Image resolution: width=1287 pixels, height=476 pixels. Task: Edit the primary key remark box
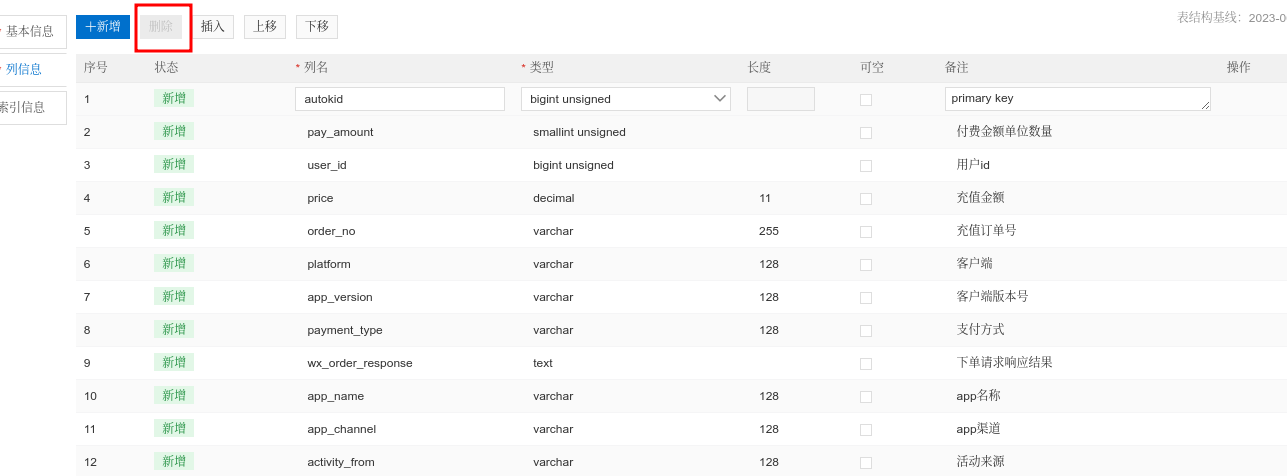click(1078, 99)
